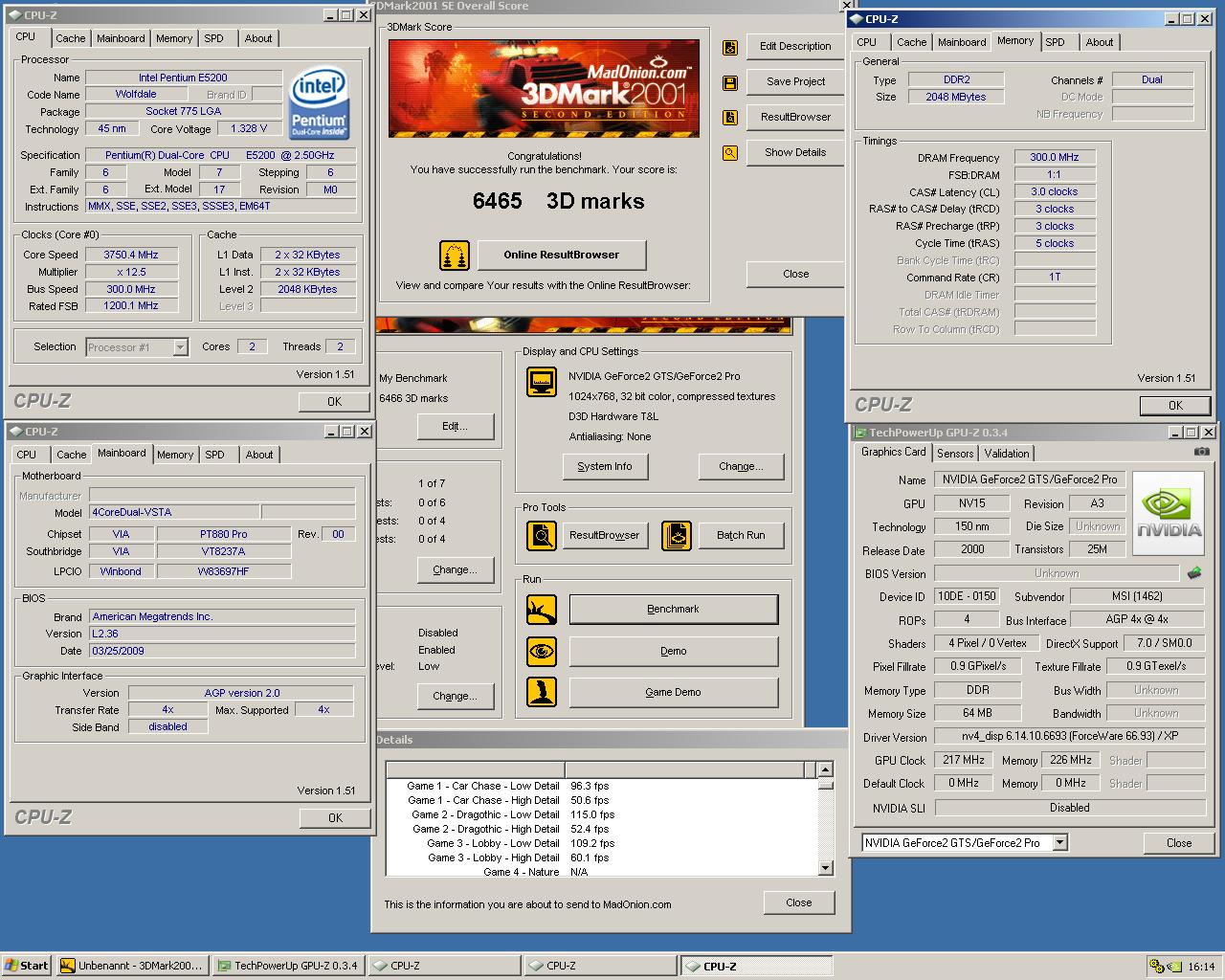Click the Driver Version field in GPU-Z

[1069, 736]
